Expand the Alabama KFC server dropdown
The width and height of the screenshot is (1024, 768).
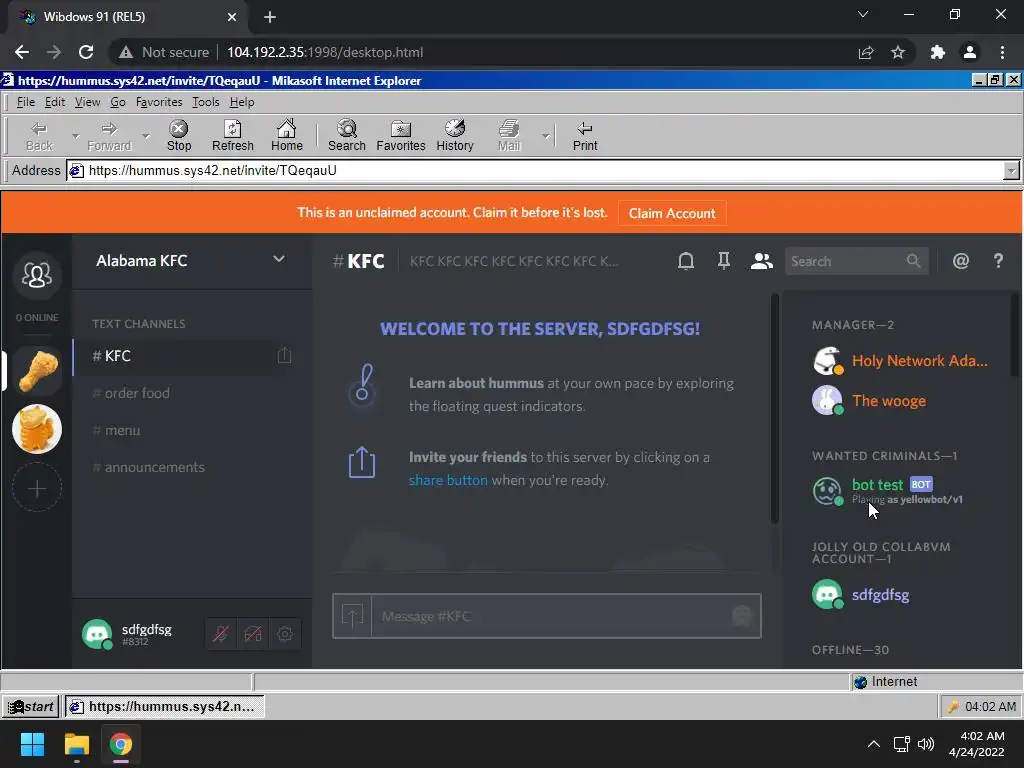(279, 259)
